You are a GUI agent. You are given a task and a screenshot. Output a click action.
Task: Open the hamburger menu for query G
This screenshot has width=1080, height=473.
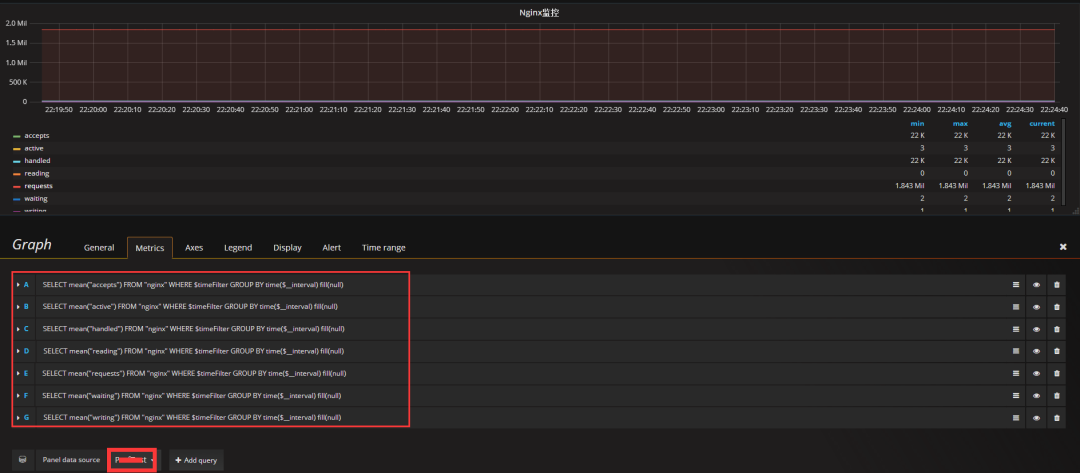tap(1015, 417)
